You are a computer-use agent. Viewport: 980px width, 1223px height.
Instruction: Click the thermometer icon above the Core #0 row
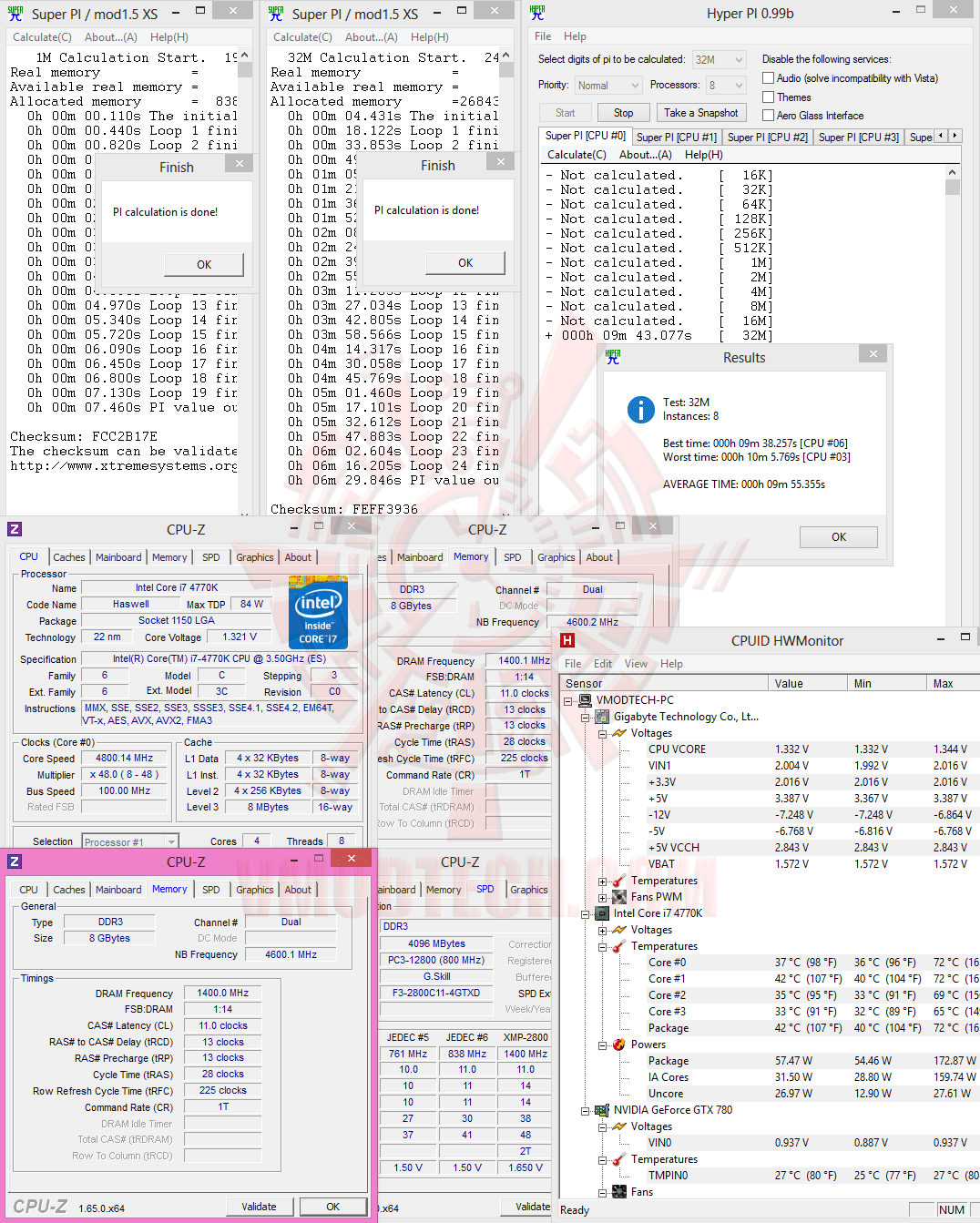[x=619, y=946]
